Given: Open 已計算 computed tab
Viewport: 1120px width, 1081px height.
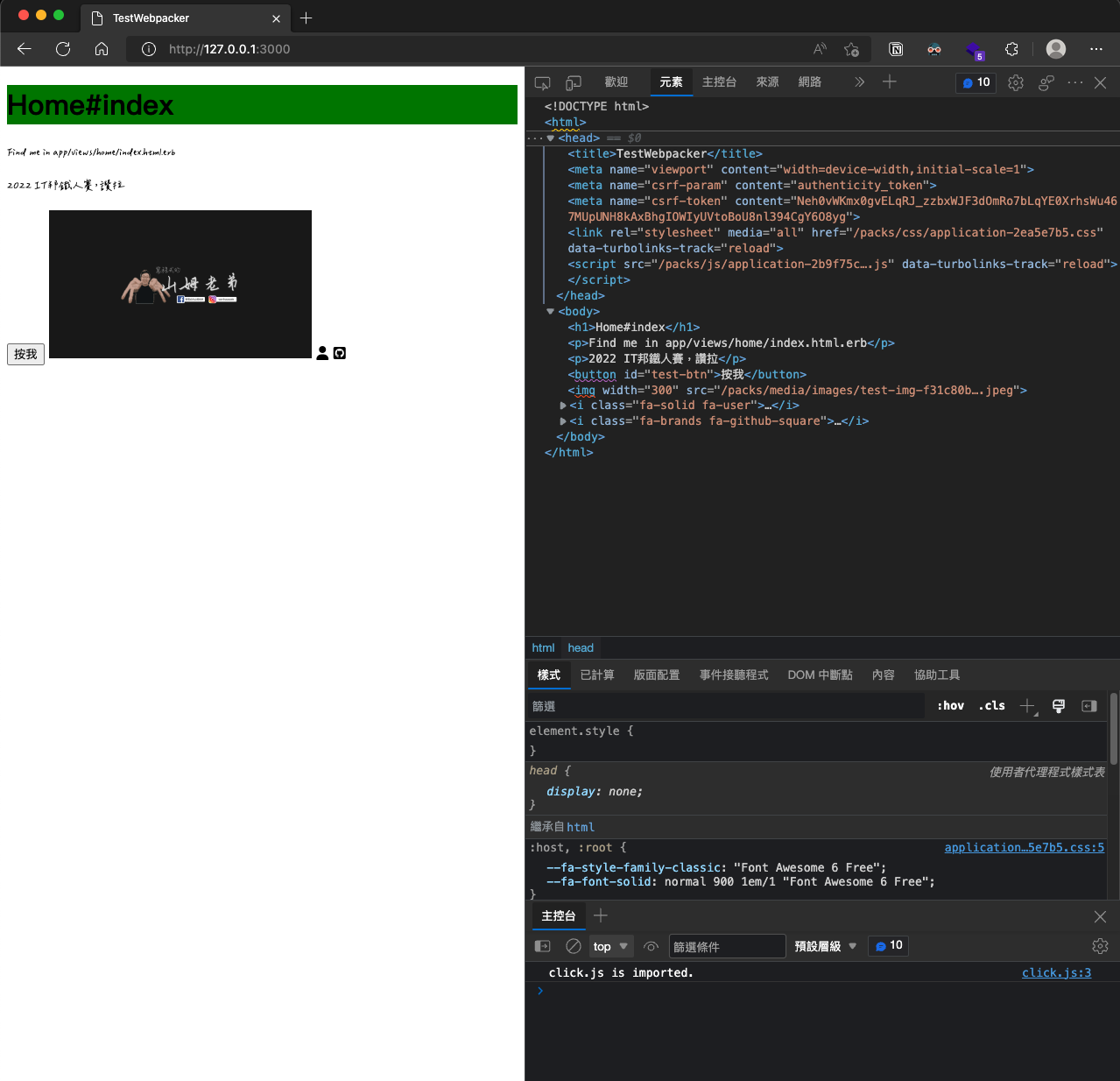Looking at the screenshot, I should [x=597, y=675].
